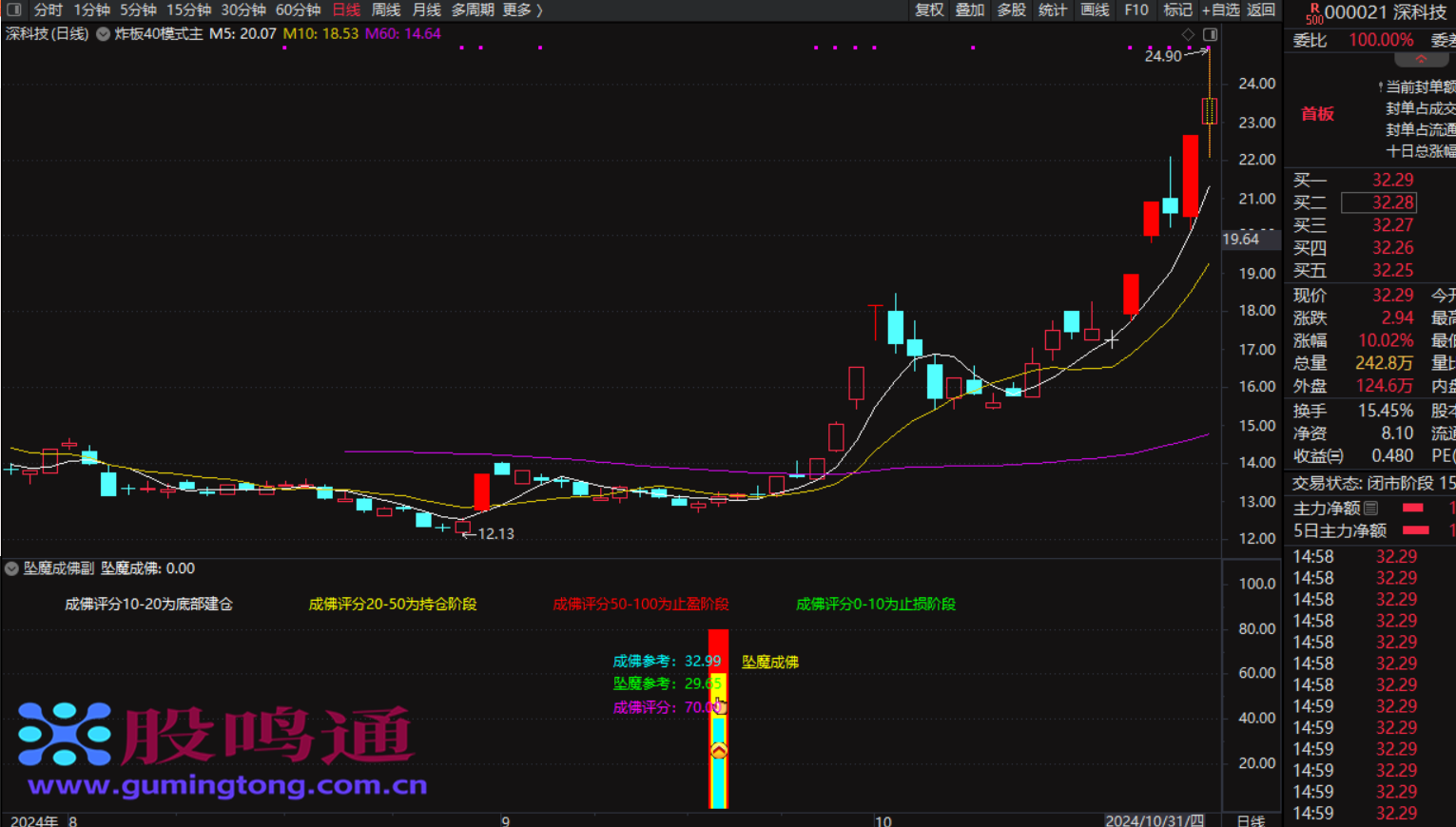Open the 炸板40模式主 indicator dropdown

pyautogui.click(x=103, y=34)
